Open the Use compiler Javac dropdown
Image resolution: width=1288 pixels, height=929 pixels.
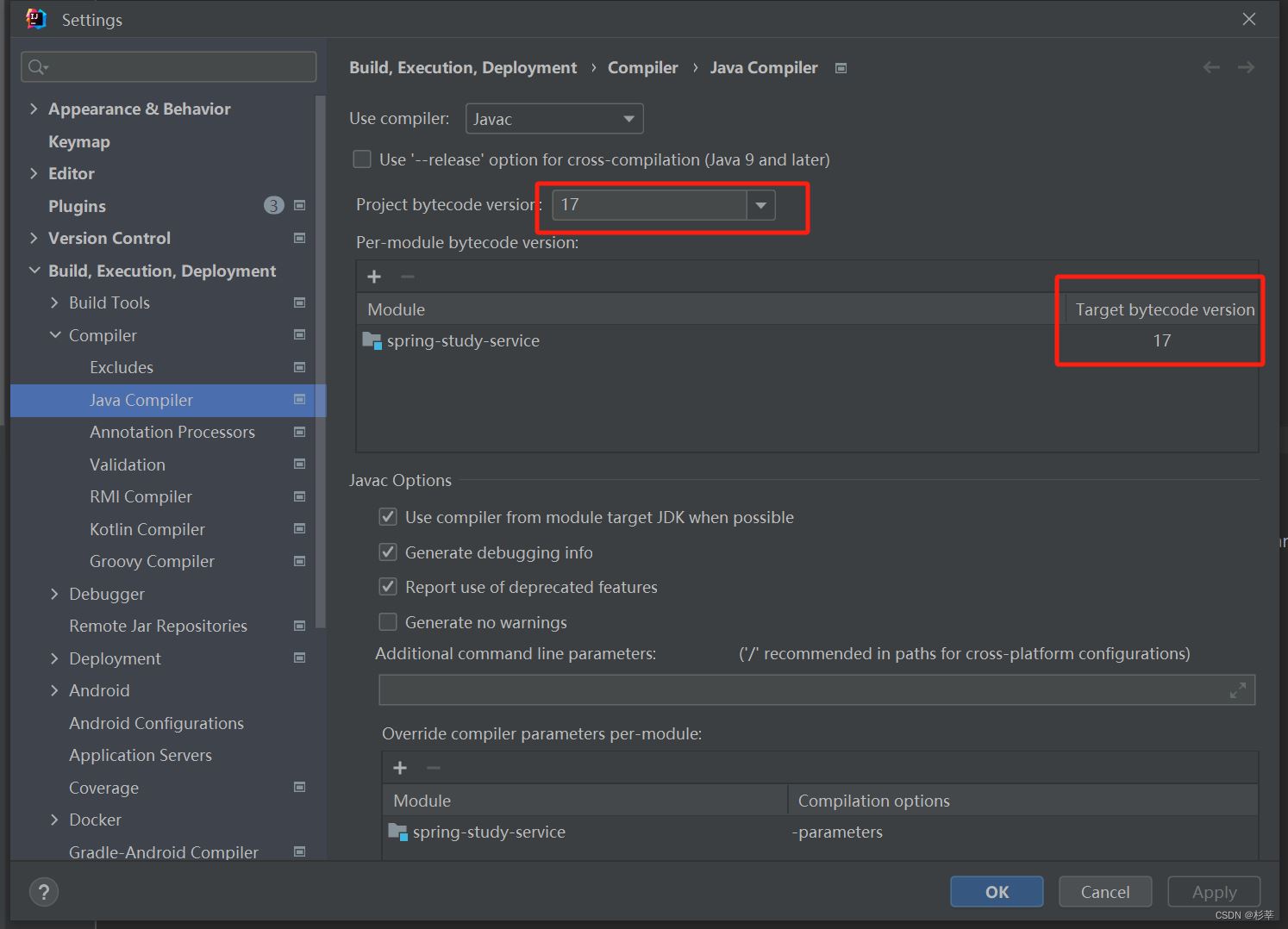(553, 119)
